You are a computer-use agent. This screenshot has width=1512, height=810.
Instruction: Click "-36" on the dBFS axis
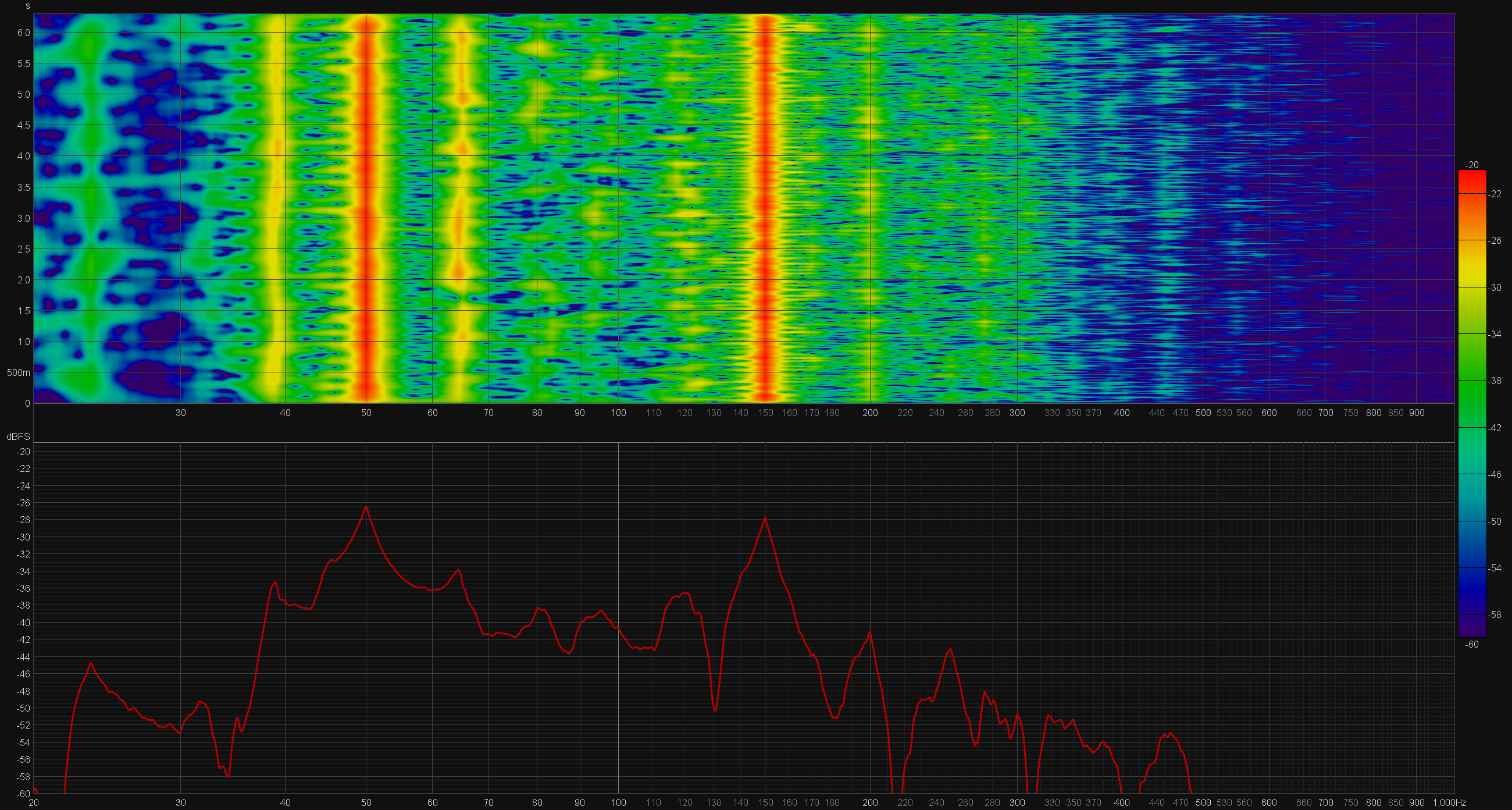click(23, 588)
